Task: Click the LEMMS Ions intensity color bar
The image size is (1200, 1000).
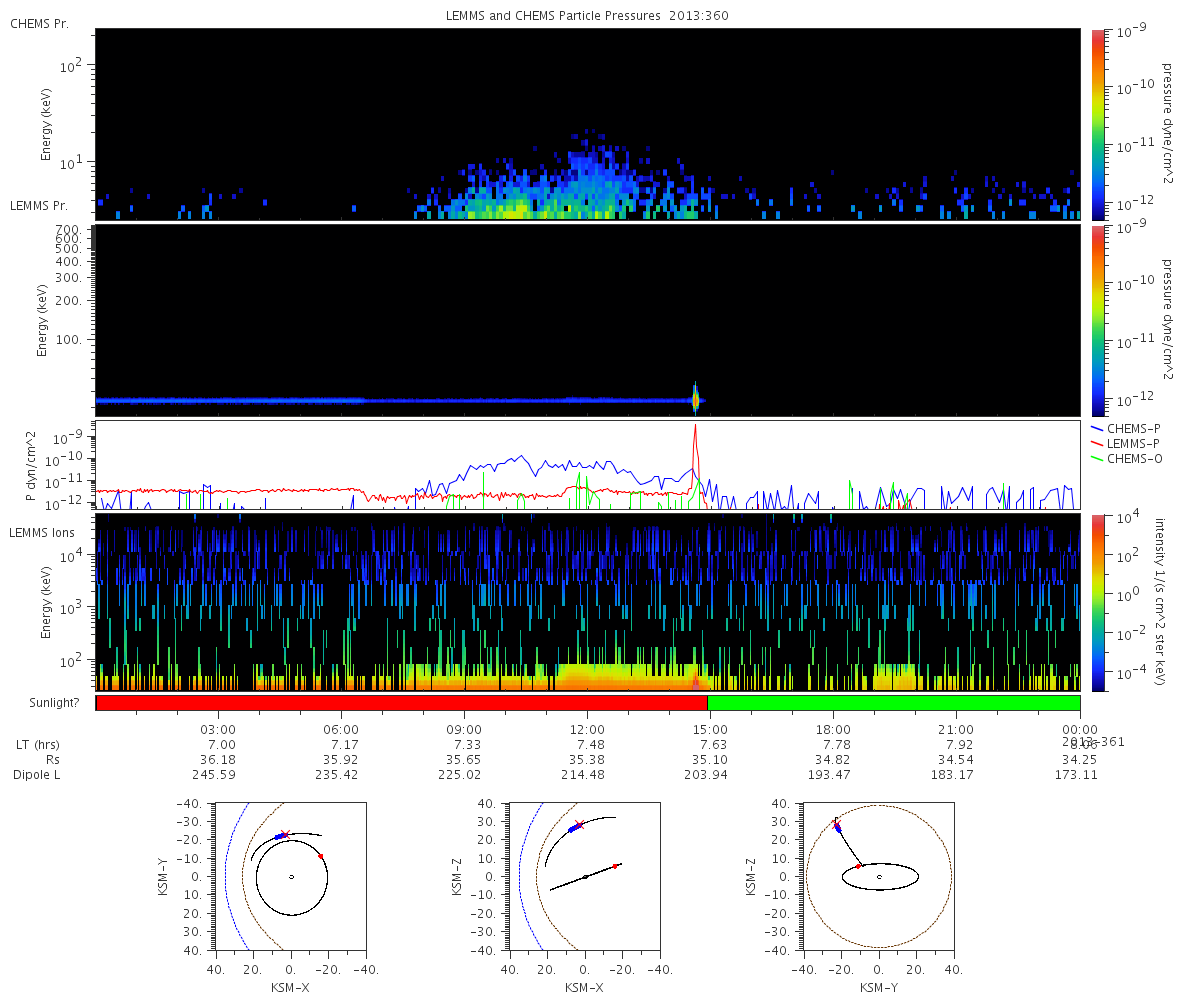Action: [x=1098, y=602]
